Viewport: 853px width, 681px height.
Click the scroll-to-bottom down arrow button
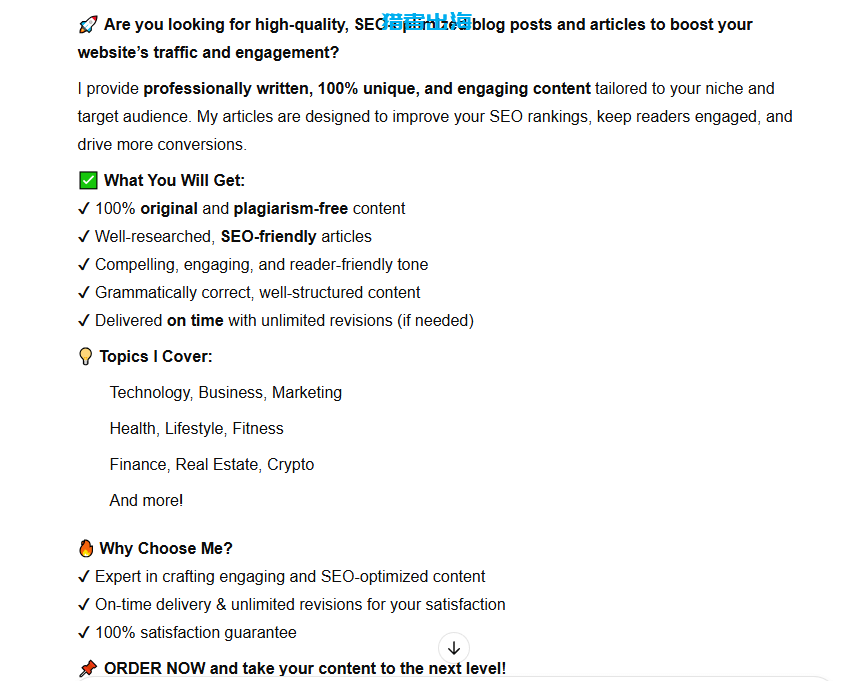(454, 648)
